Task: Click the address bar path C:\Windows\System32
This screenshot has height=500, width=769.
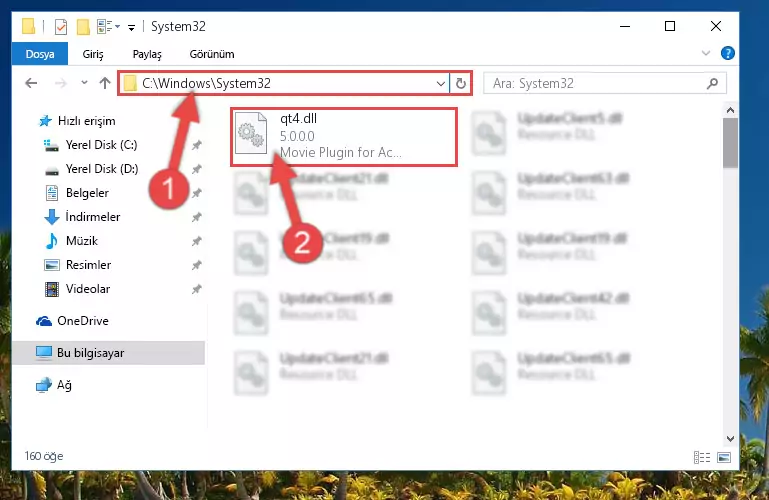Action: point(206,83)
